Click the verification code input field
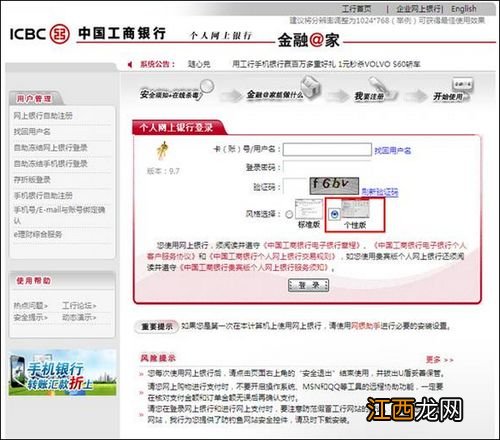Image resolution: width=500 pixels, height=440 pixels. (x=295, y=186)
